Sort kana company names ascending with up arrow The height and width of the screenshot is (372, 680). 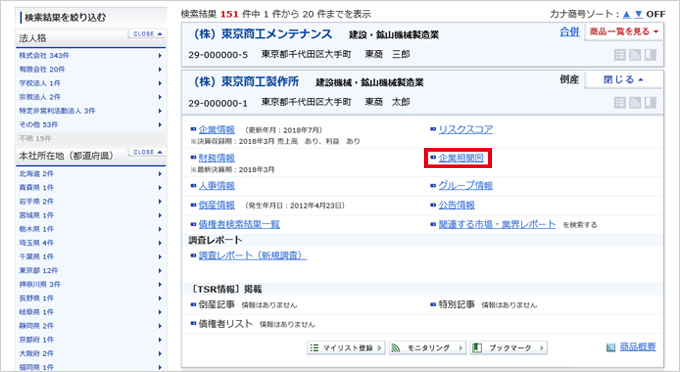point(626,14)
